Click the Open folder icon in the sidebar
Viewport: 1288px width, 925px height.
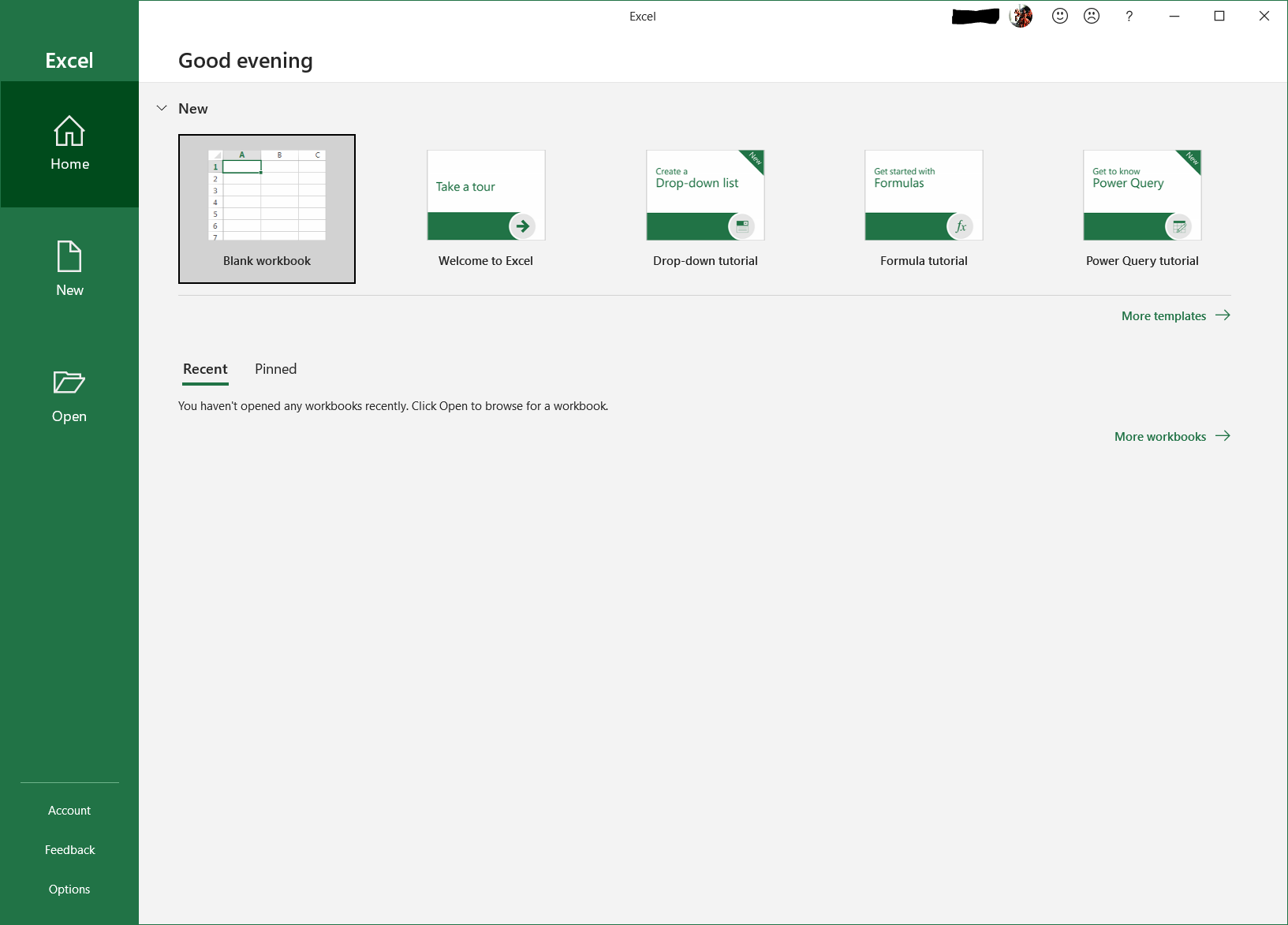point(69,382)
